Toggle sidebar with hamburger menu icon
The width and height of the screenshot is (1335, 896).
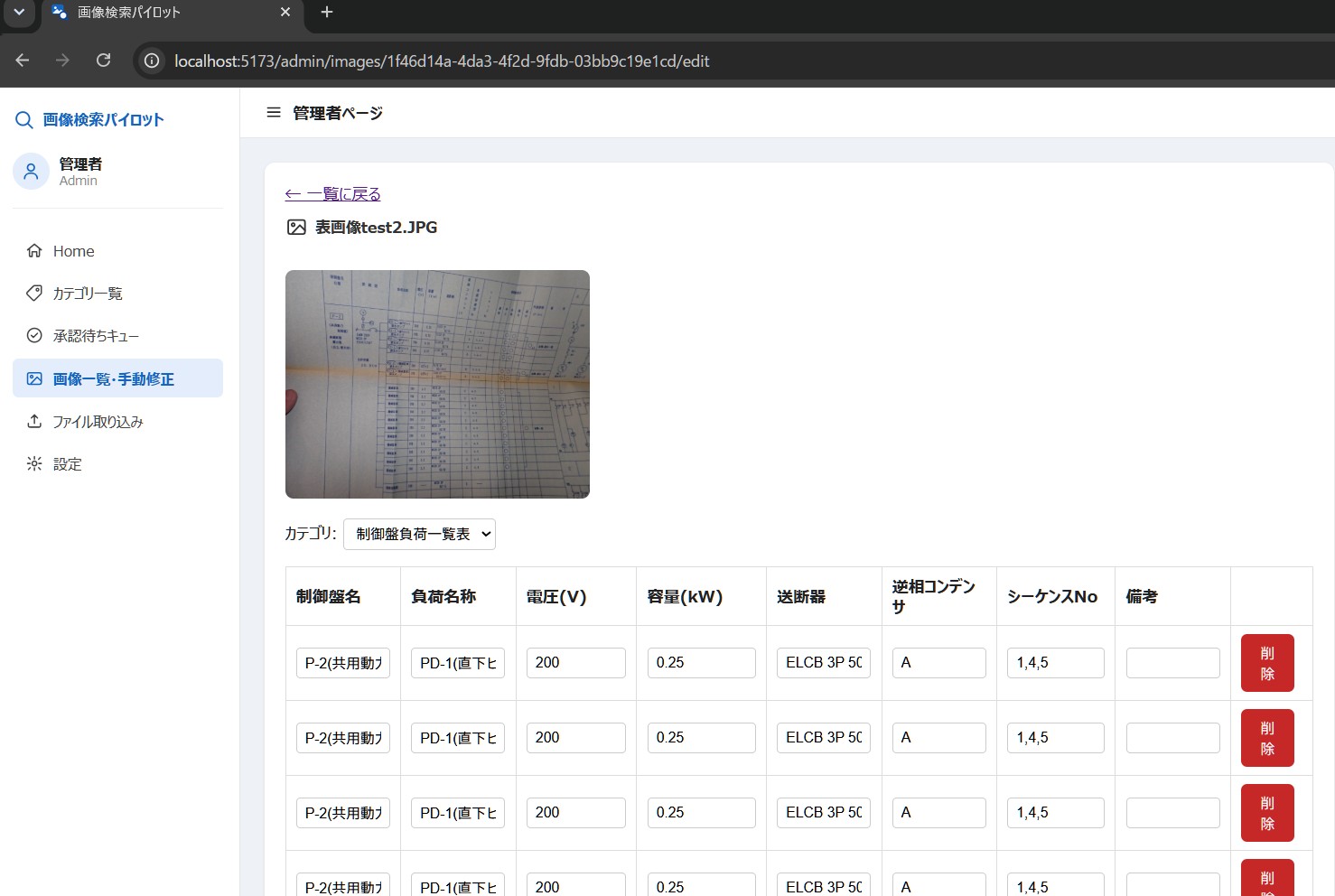(x=274, y=113)
